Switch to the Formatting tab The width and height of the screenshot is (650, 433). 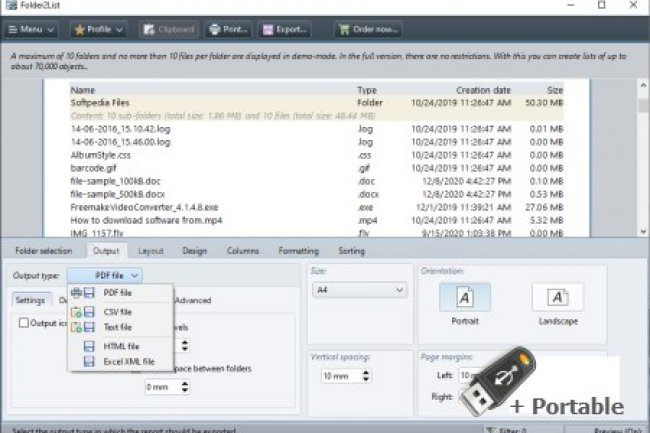click(x=298, y=251)
